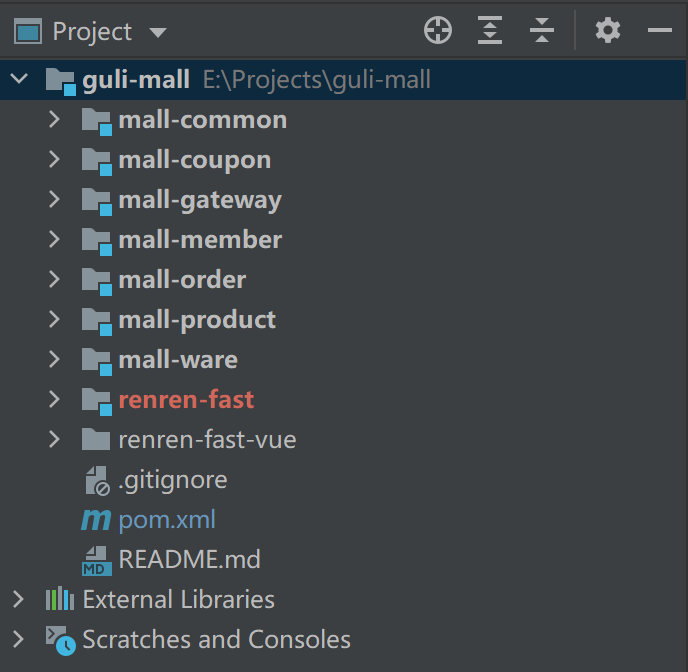Select the renren-fast module in red
Screen dimensions: 688x672
tap(186, 400)
